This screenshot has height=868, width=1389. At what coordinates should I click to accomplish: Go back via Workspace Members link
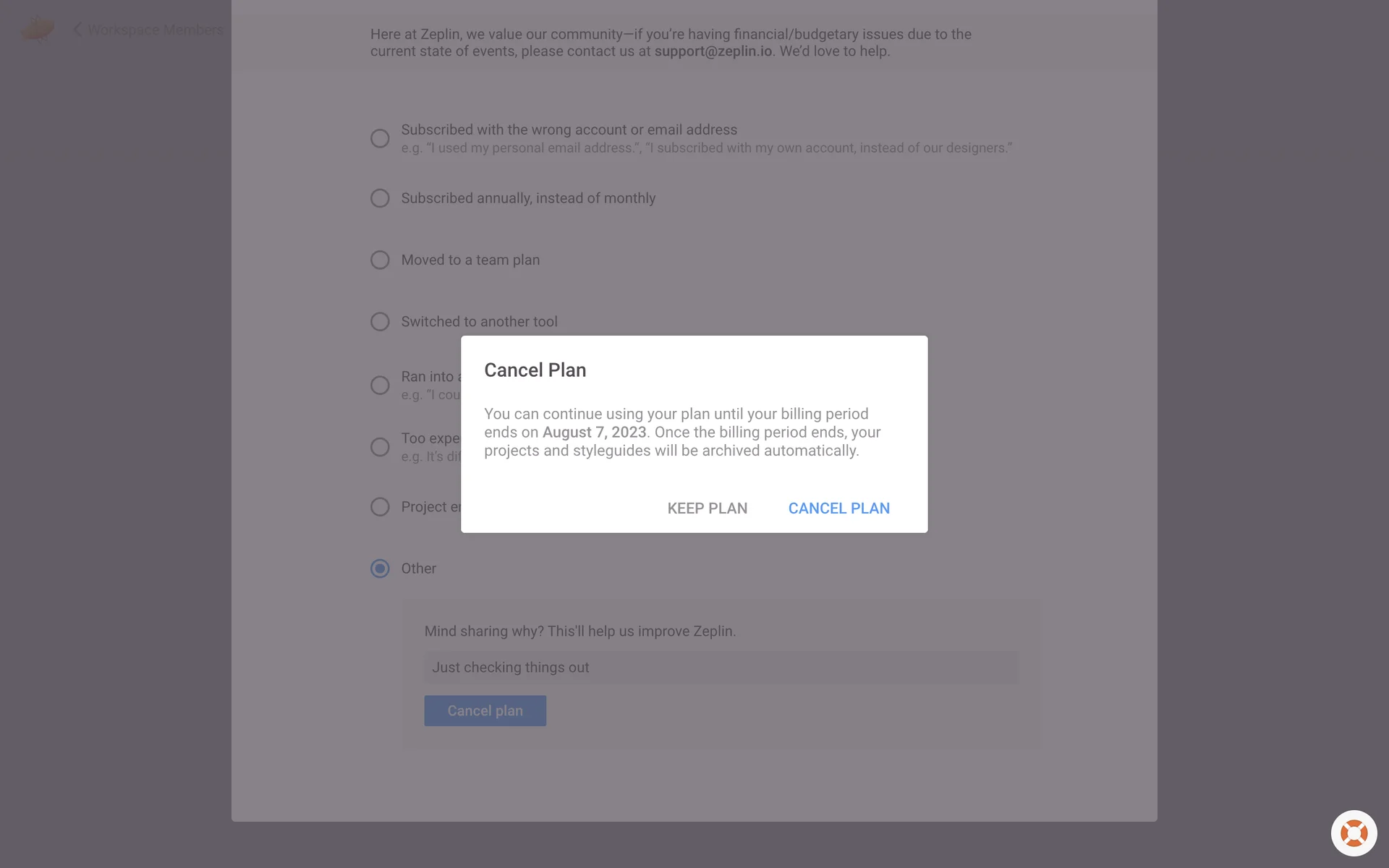pyautogui.click(x=155, y=30)
